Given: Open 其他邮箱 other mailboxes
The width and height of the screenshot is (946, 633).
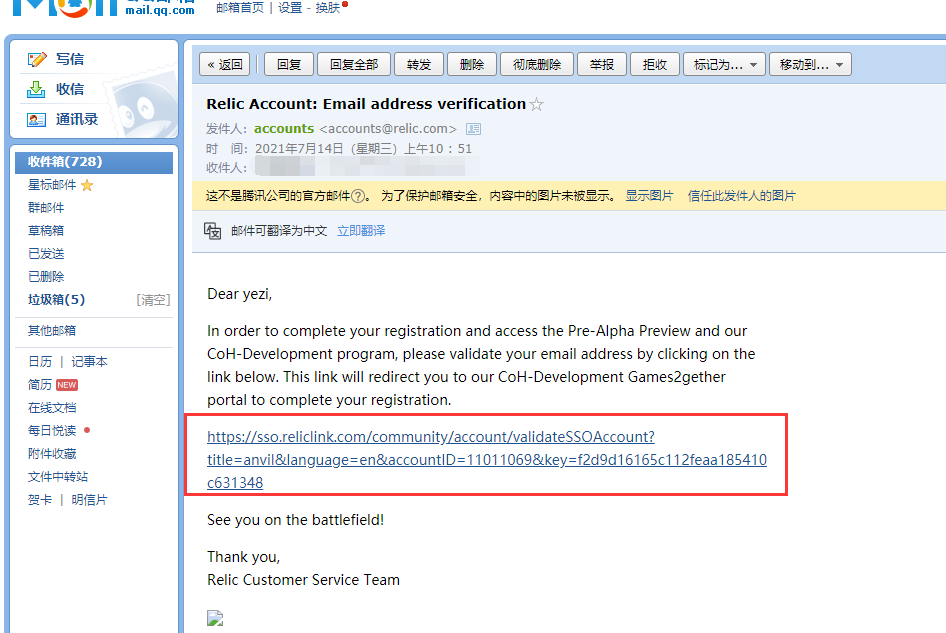Looking at the screenshot, I should [x=52, y=330].
